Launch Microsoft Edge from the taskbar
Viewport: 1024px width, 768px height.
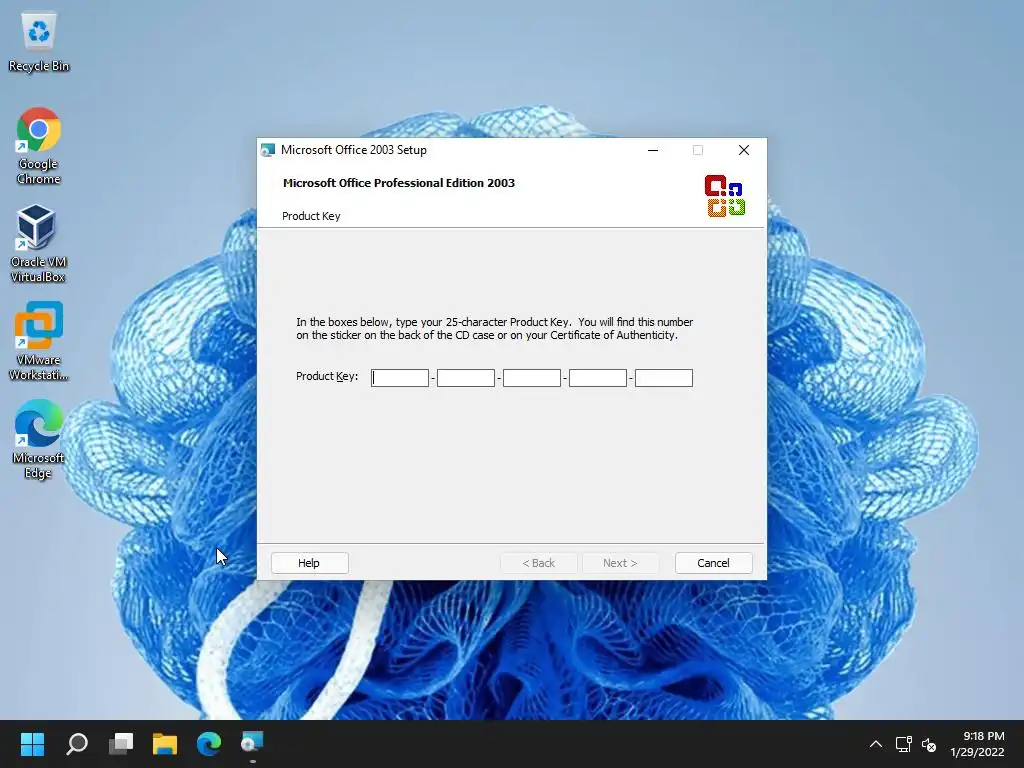pos(209,743)
